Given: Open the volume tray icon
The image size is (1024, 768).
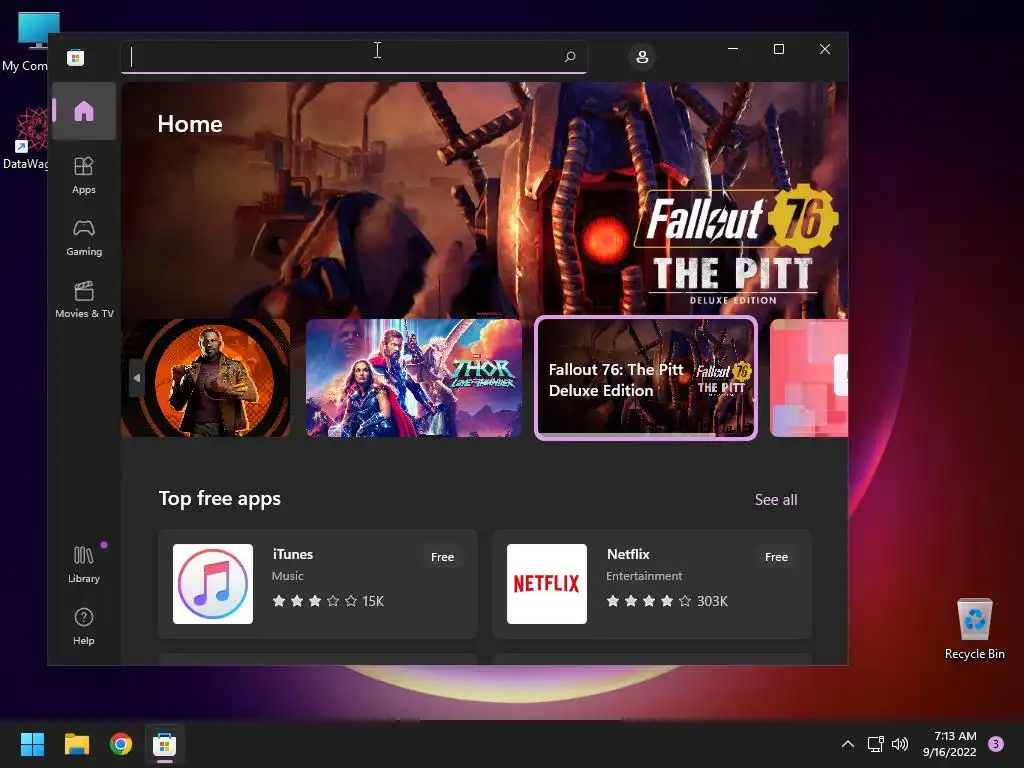Looking at the screenshot, I should point(900,744).
